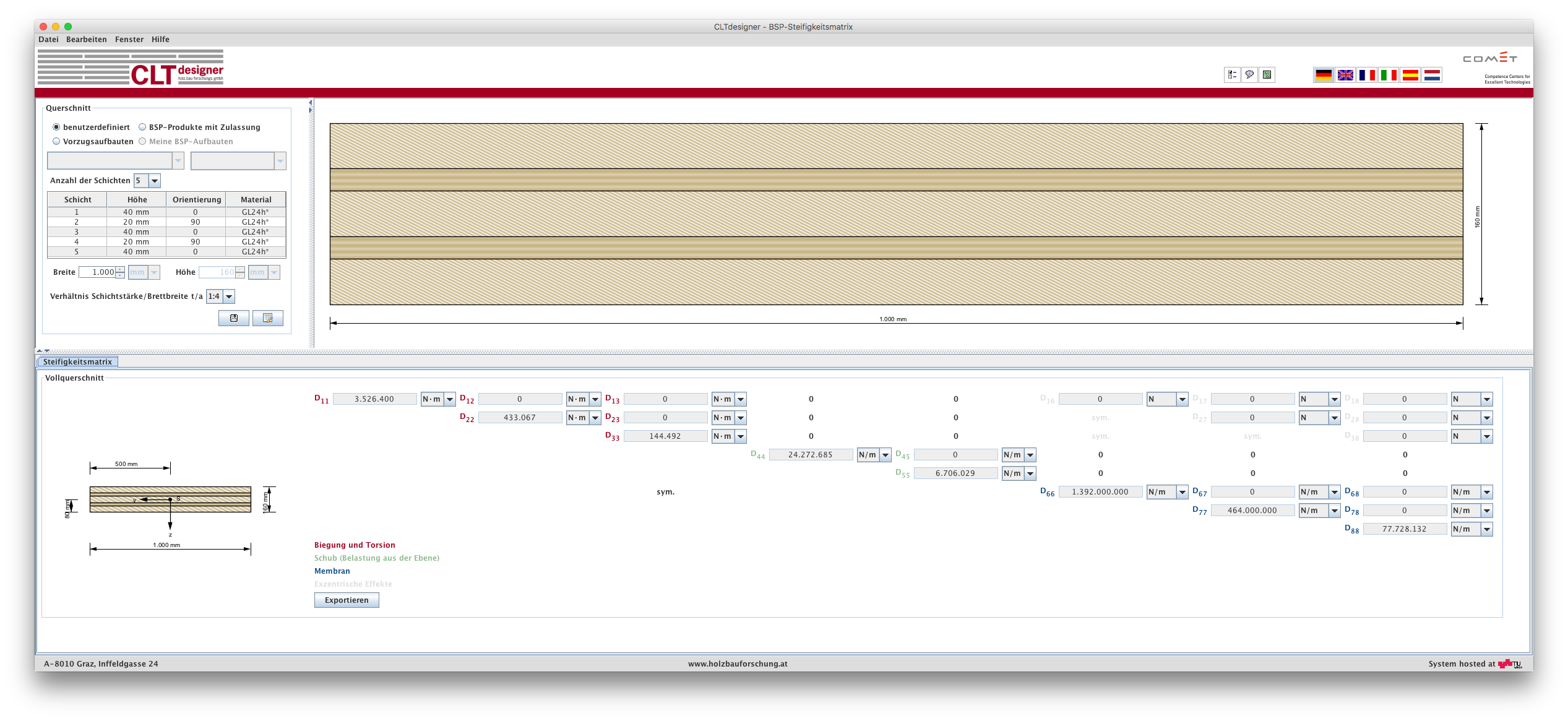Image resolution: width=1568 pixels, height=721 pixels.
Task: Click the Exportieren button
Action: [x=347, y=600]
